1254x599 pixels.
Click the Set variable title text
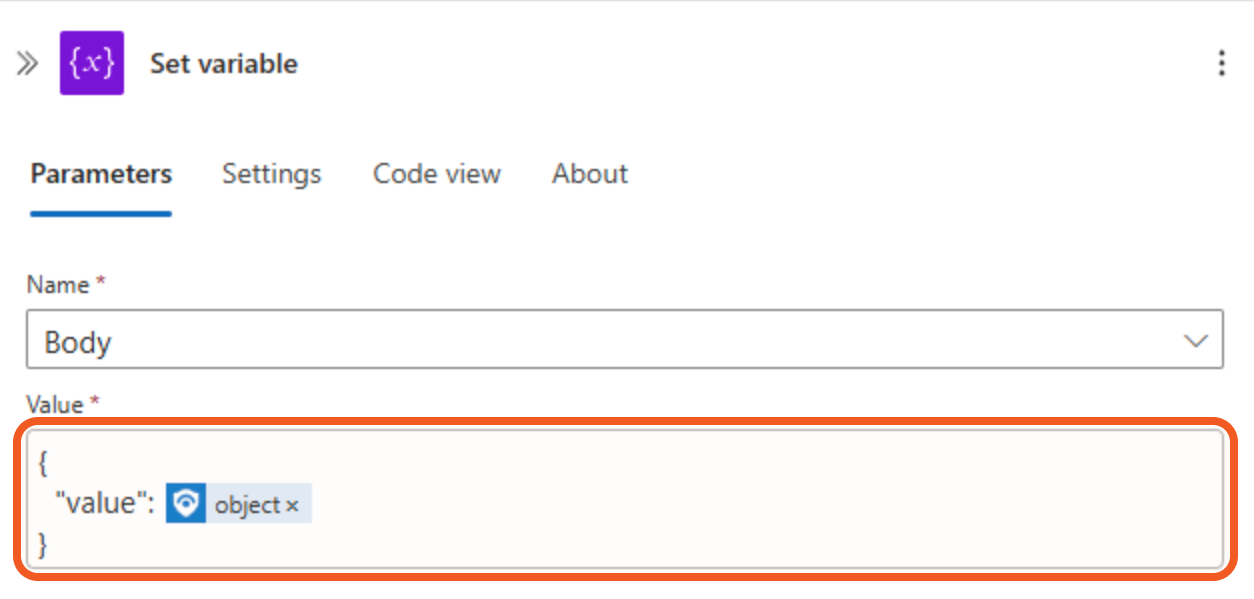click(223, 64)
